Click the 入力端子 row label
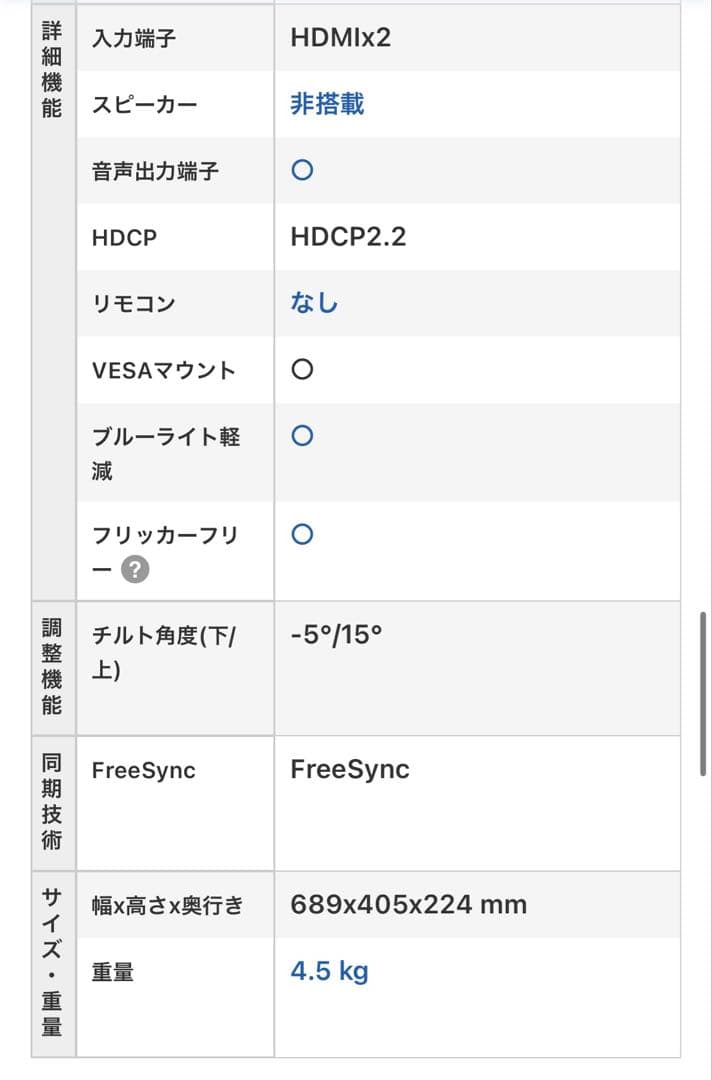 [x=135, y=38]
